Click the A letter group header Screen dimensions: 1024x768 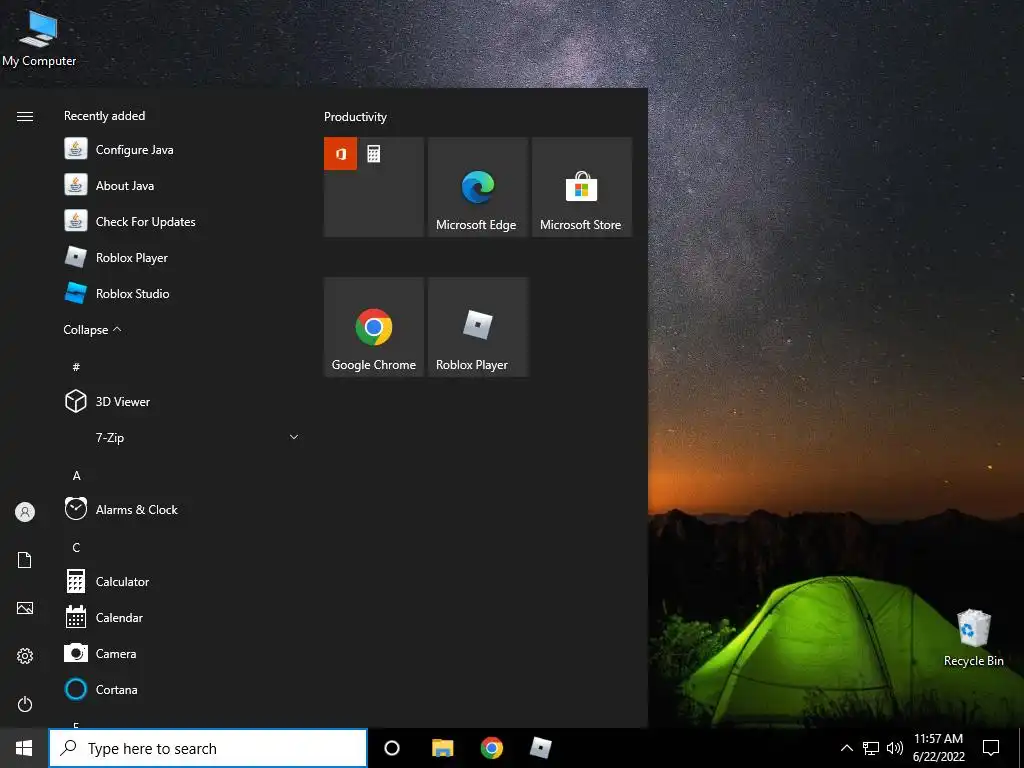coord(76,475)
